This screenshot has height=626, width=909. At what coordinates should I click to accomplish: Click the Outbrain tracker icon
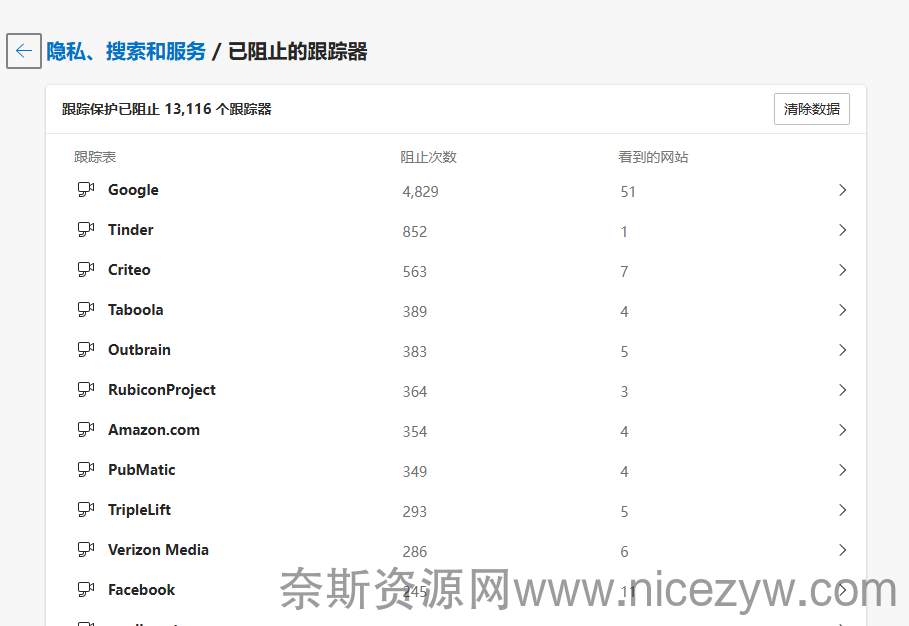pos(86,350)
